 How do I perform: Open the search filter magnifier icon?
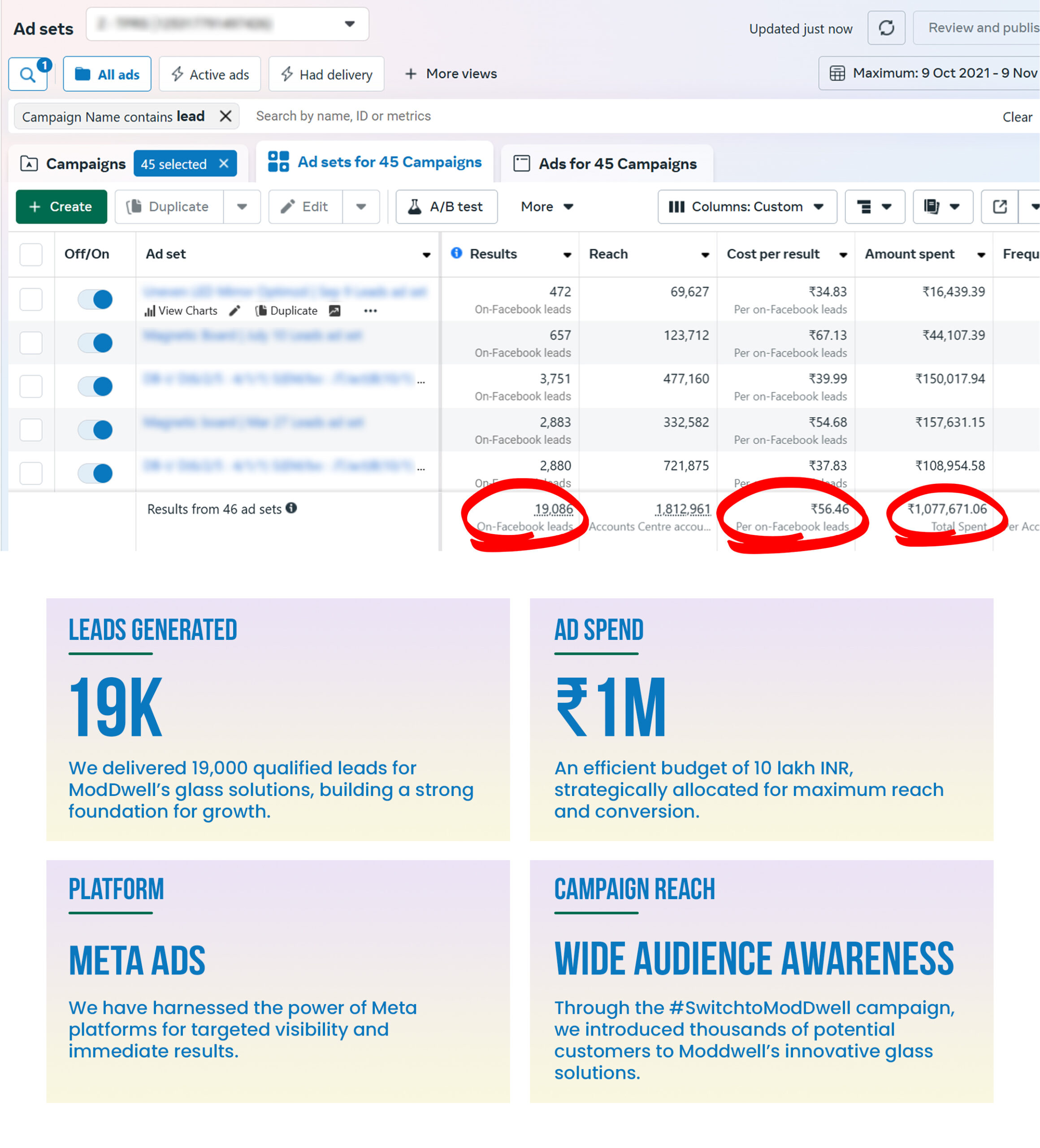[x=28, y=74]
